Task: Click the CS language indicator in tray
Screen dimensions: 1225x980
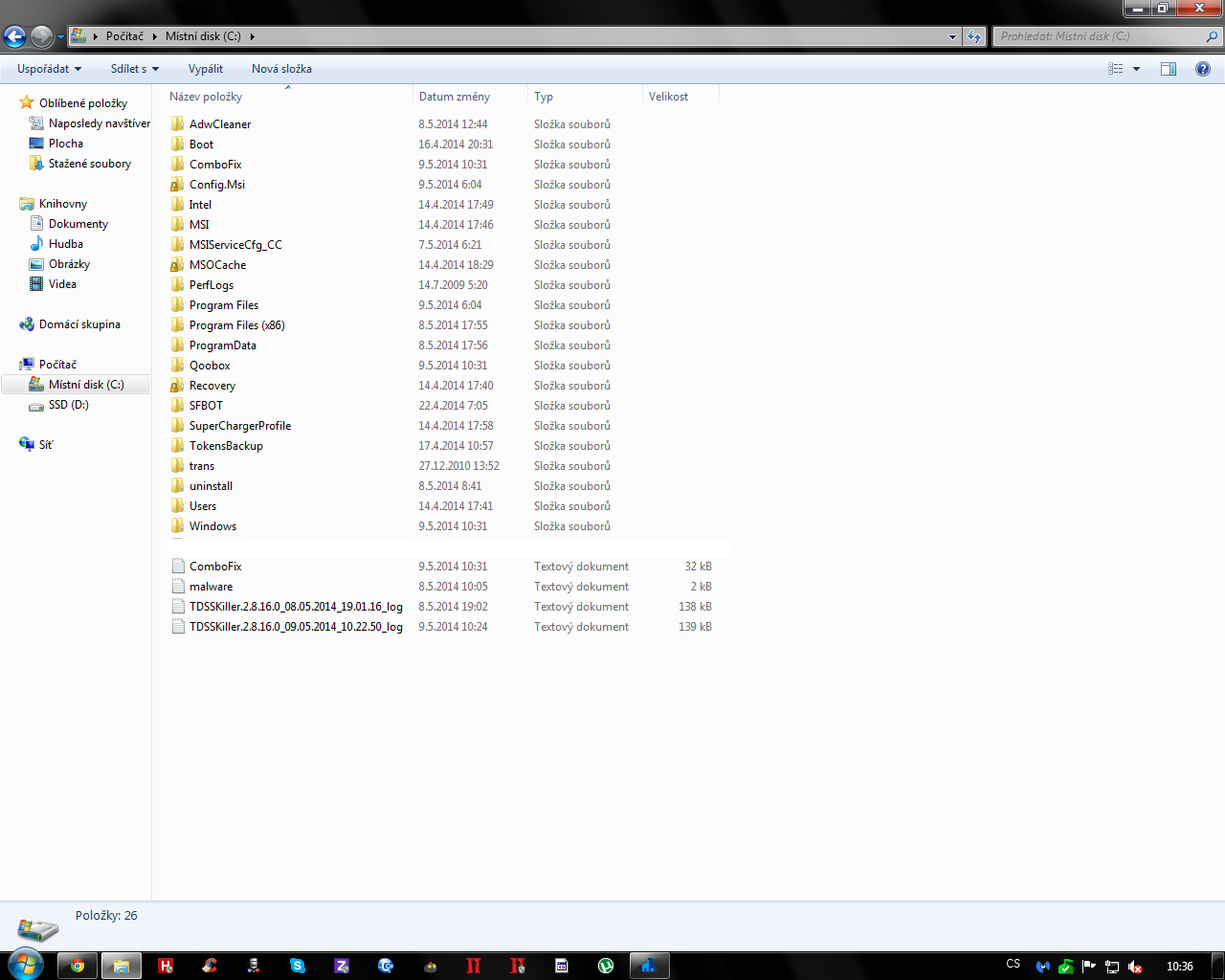Action: tap(1013, 964)
